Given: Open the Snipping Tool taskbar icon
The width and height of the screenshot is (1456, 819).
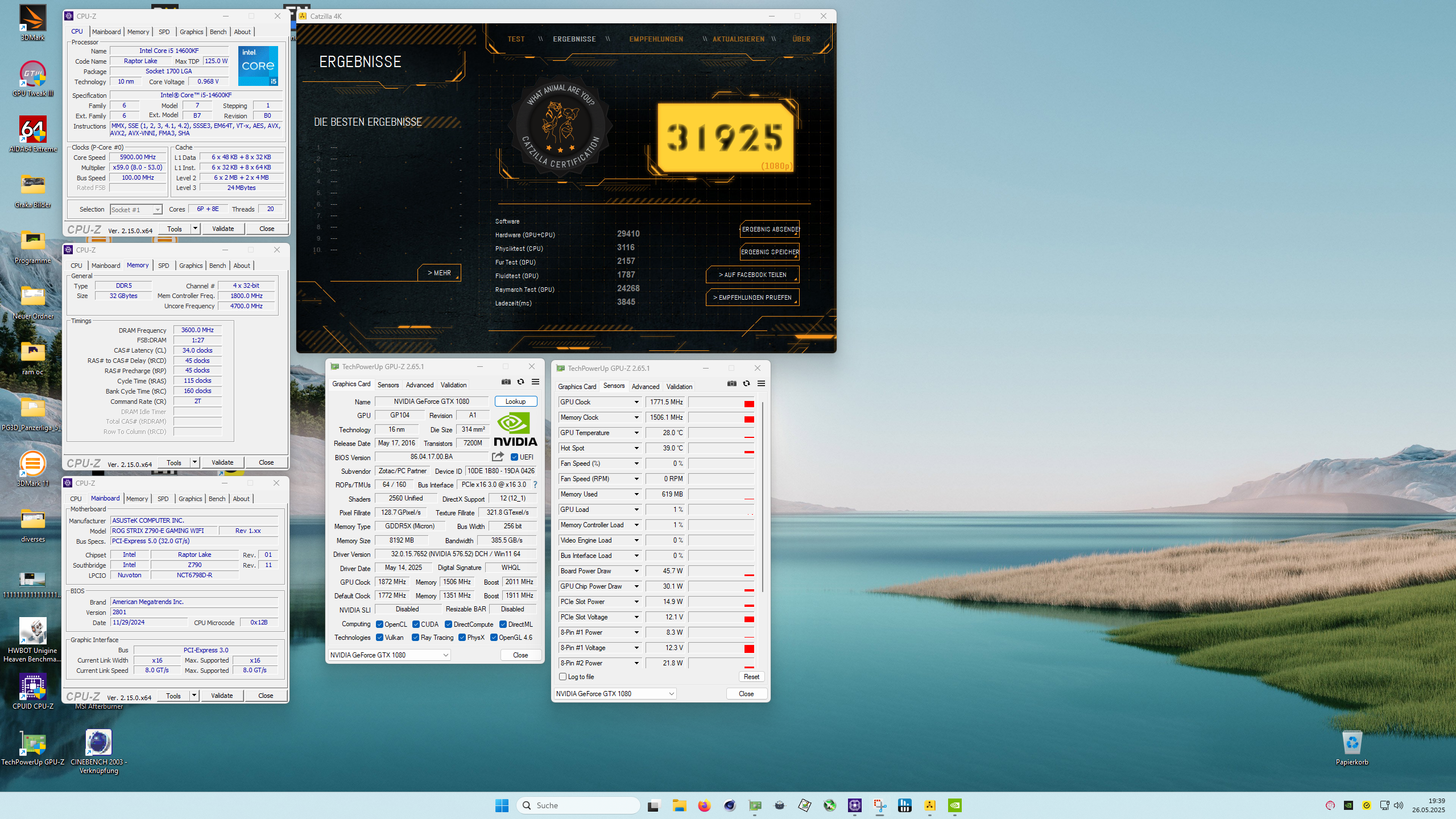Looking at the screenshot, I should point(880,805).
